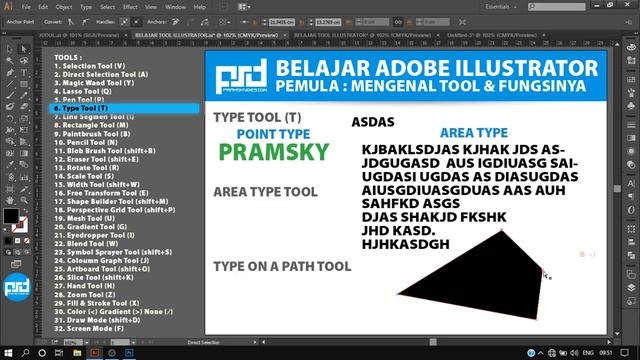This screenshot has width=640, height=360.
Task: Apply None color mode button
Action: pyautogui.click(x=27, y=241)
